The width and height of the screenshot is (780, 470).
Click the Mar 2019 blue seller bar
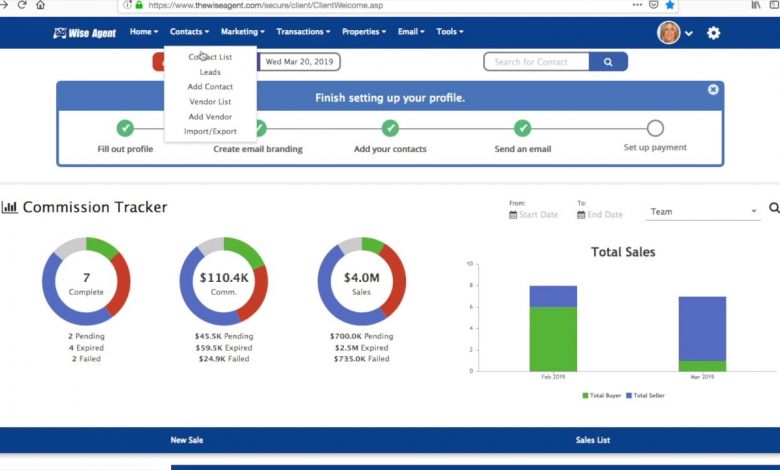pyautogui.click(x=702, y=329)
